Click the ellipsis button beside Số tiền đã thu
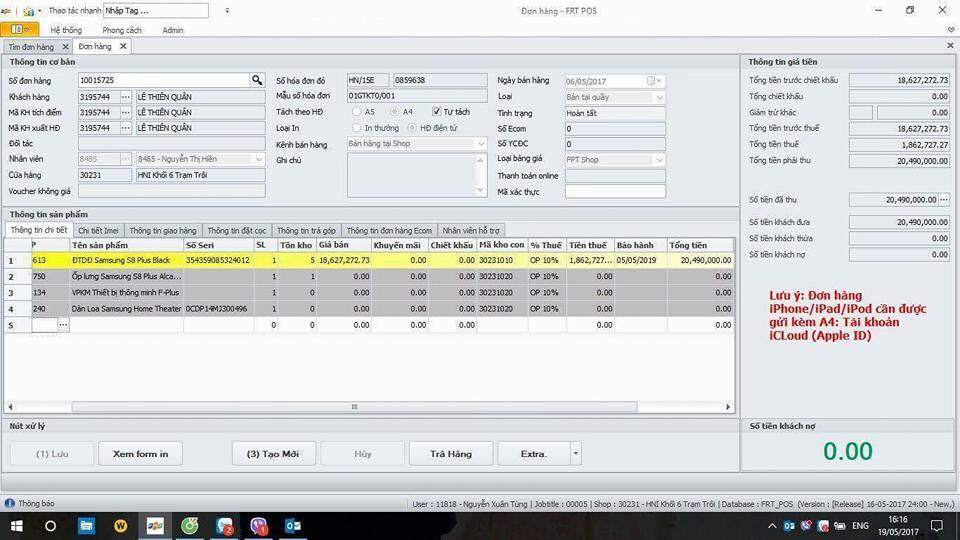The height and width of the screenshot is (540, 960). pyautogui.click(x=943, y=200)
